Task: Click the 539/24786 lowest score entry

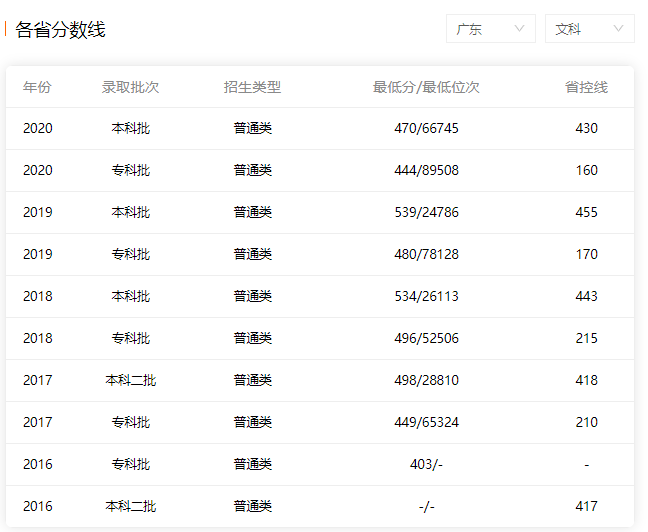Action: click(x=426, y=212)
